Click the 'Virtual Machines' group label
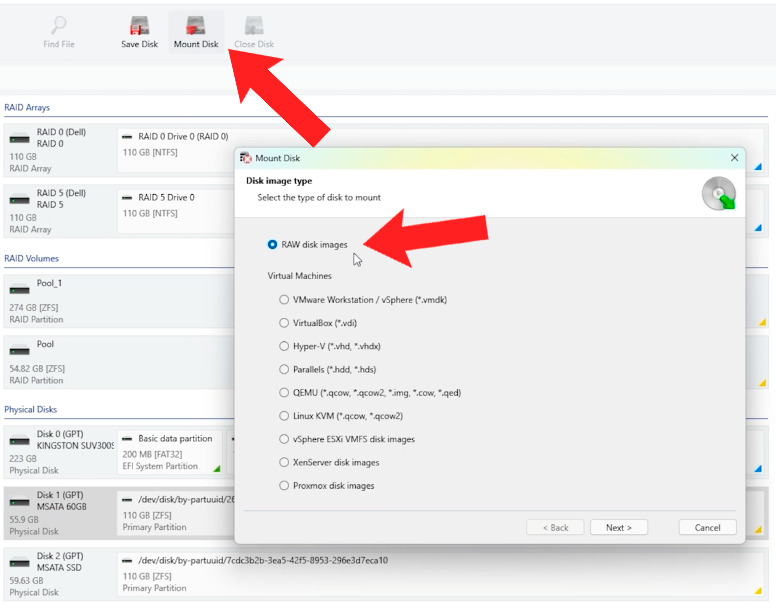Screen dimensions: 776x615 pyautogui.click(x=299, y=276)
